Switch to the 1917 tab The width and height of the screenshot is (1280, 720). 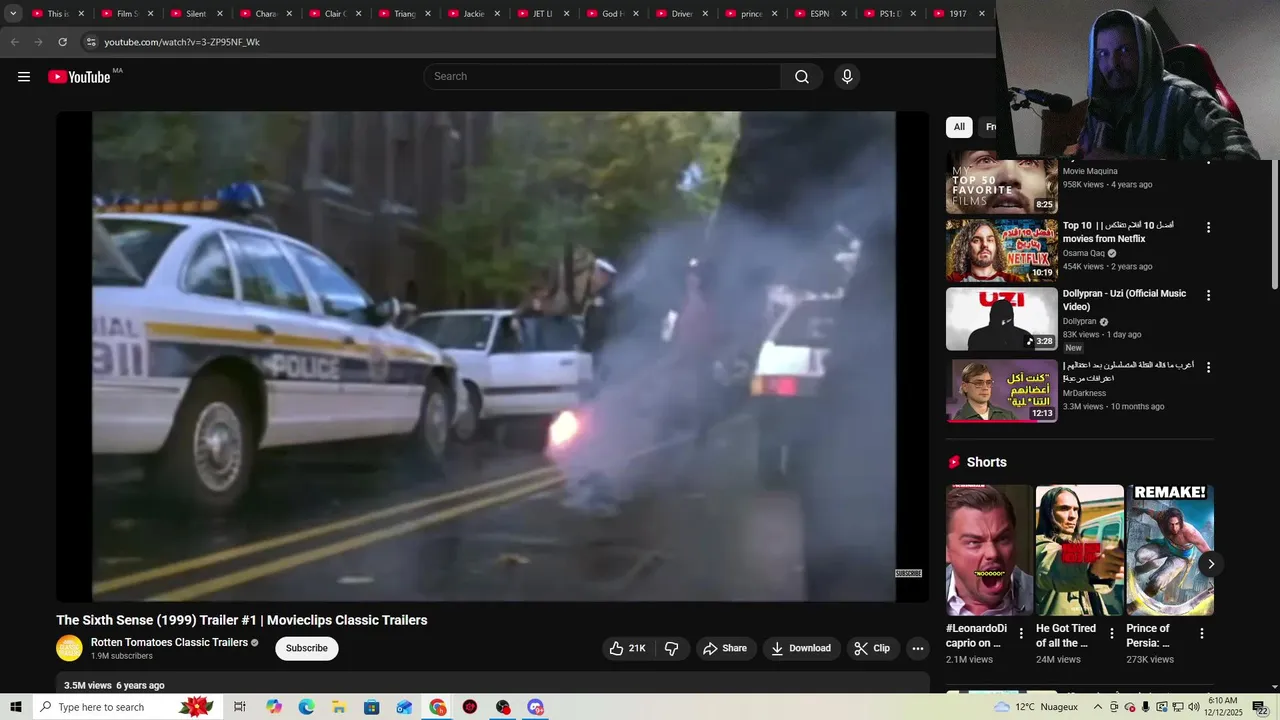click(958, 14)
